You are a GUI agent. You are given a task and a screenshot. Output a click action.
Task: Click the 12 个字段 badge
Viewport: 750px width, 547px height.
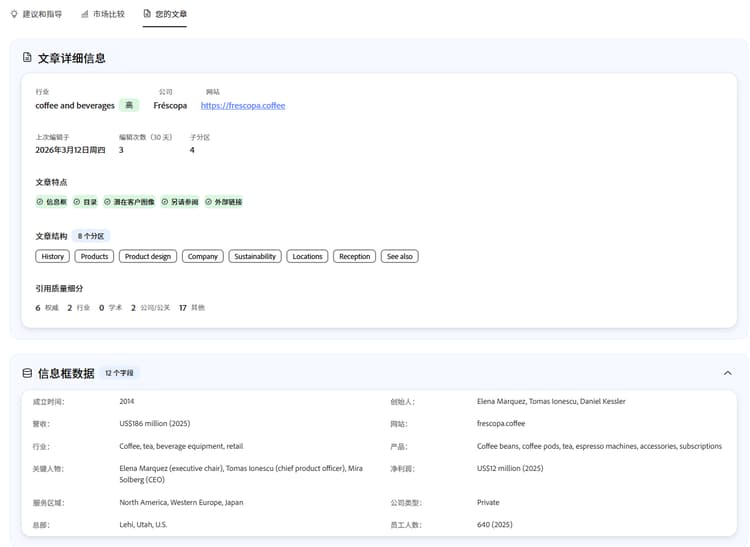120,372
